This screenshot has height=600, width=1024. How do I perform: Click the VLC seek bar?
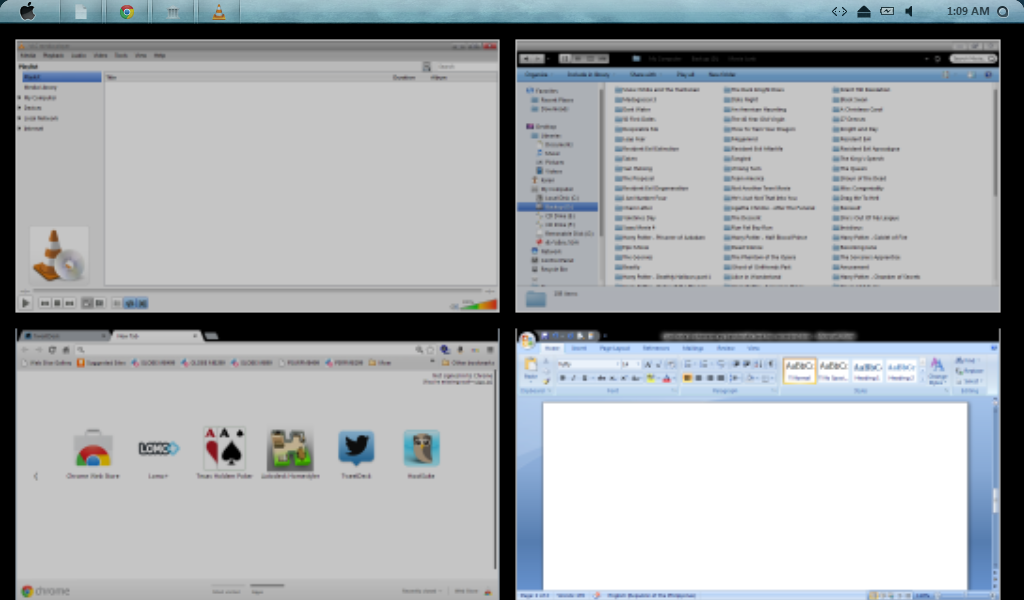257,290
